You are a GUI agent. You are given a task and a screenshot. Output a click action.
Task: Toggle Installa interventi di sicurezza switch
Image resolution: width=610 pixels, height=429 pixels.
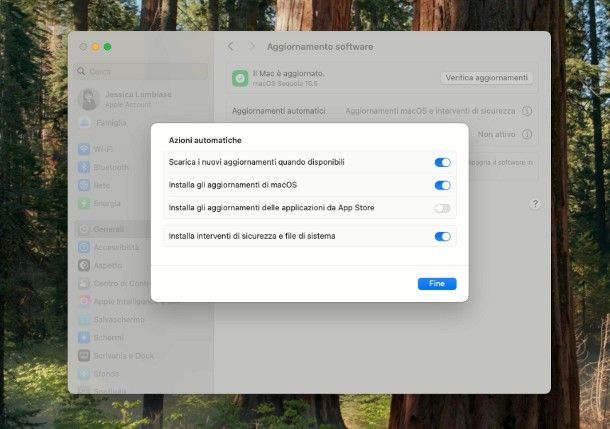tap(442, 236)
